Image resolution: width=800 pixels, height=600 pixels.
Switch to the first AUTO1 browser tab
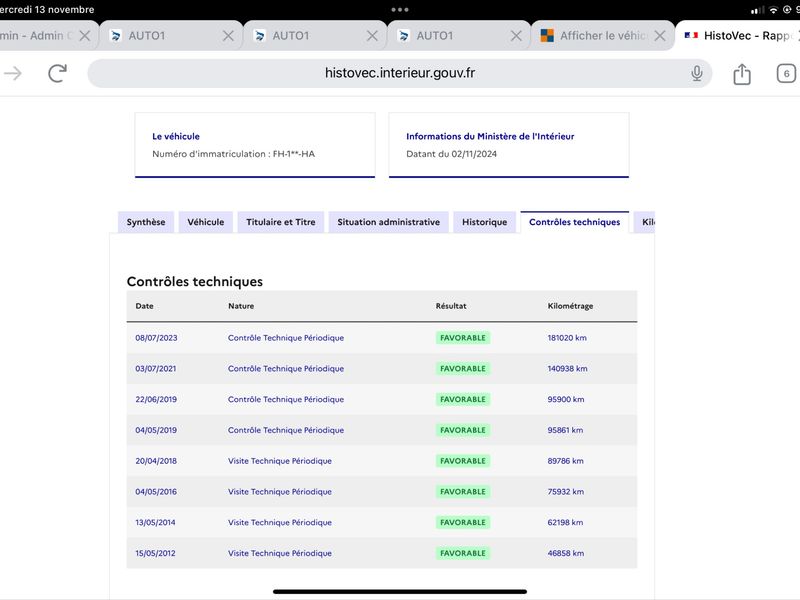click(x=170, y=35)
